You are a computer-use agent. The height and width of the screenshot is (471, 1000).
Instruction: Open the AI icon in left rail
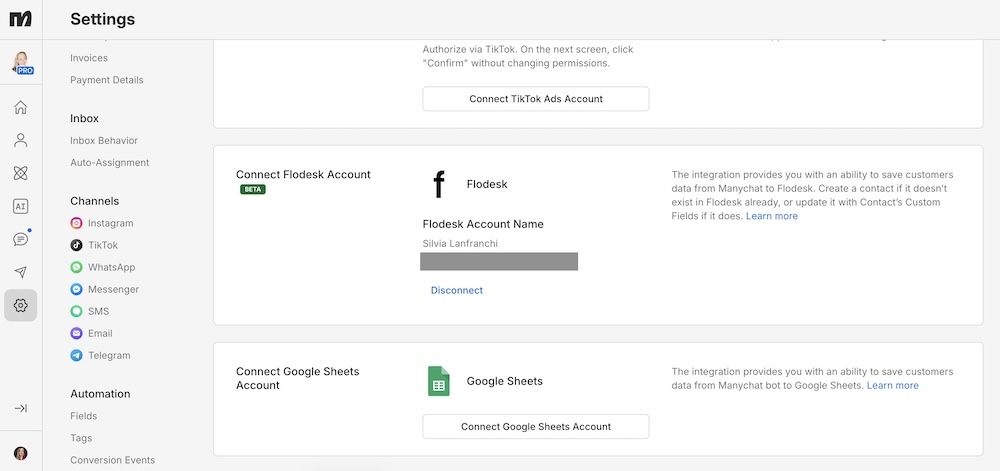[x=21, y=207]
